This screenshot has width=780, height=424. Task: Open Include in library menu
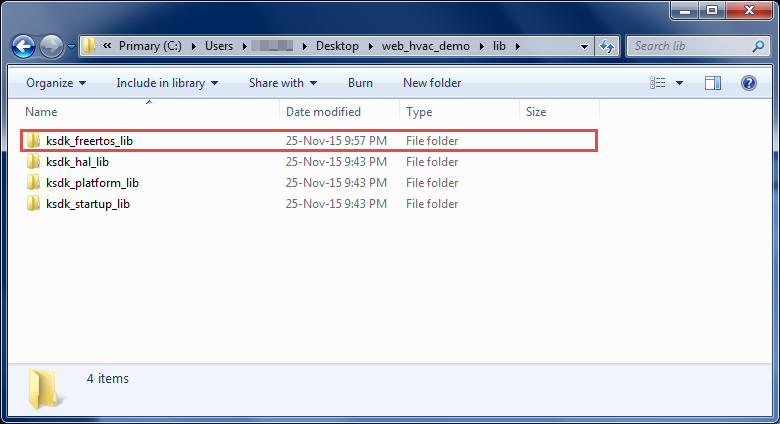click(167, 83)
